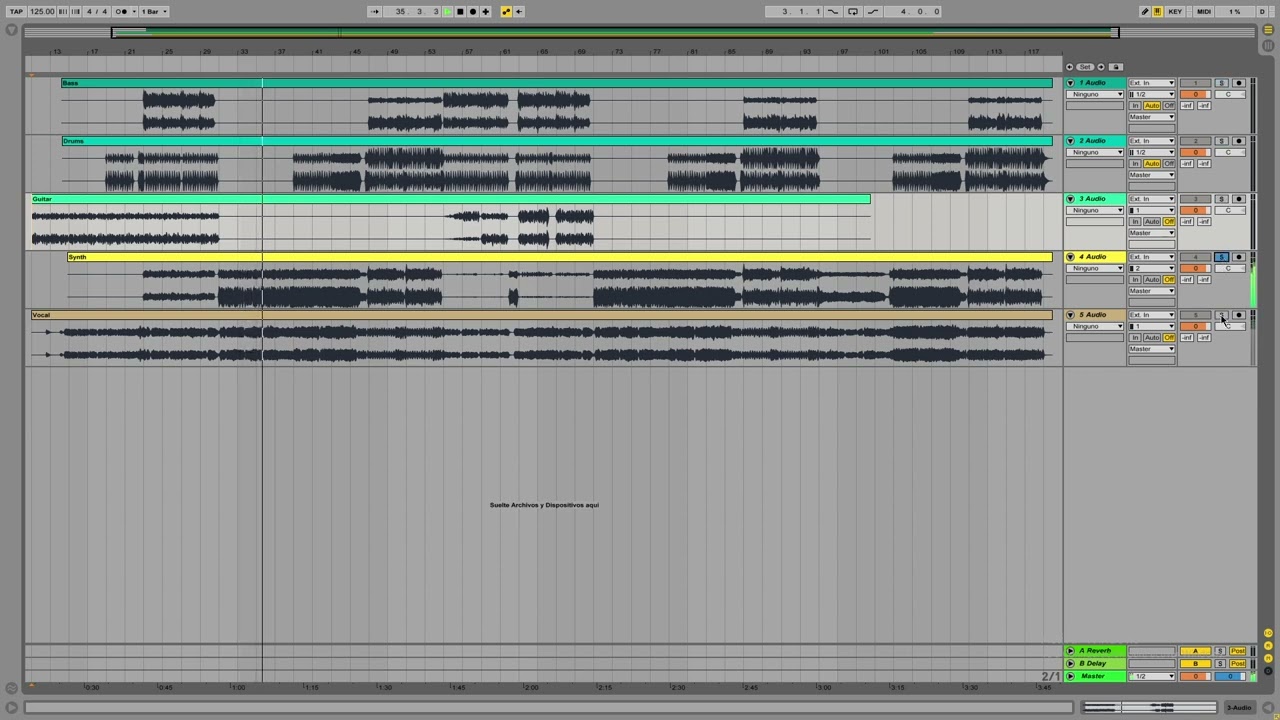This screenshot has height=720, width=1280.
Task: Unfold the B Delay return track
Action: coord(1070,664)
